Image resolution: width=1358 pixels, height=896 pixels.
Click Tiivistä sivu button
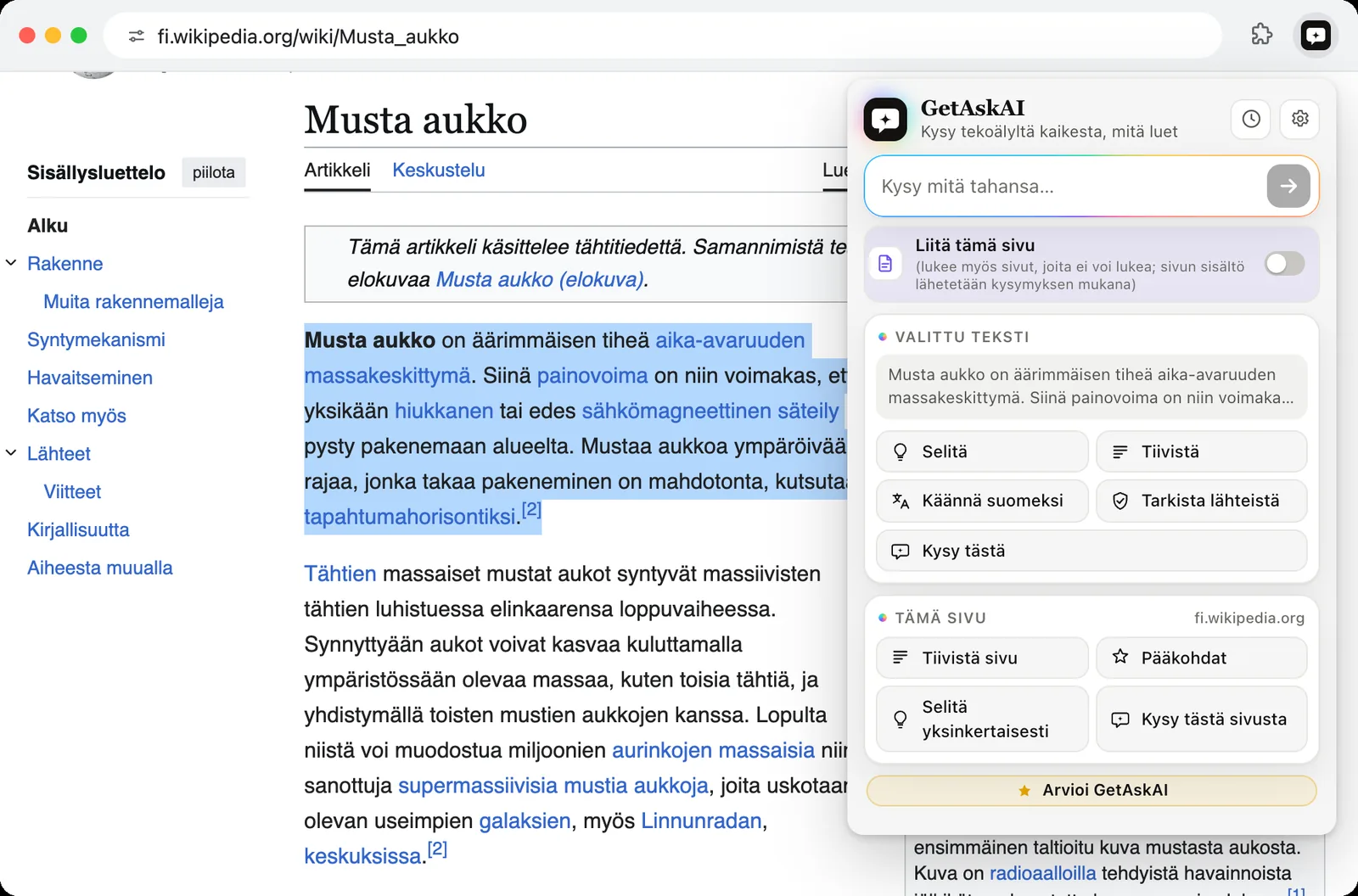pyautogui.click(x=982, y=658)
